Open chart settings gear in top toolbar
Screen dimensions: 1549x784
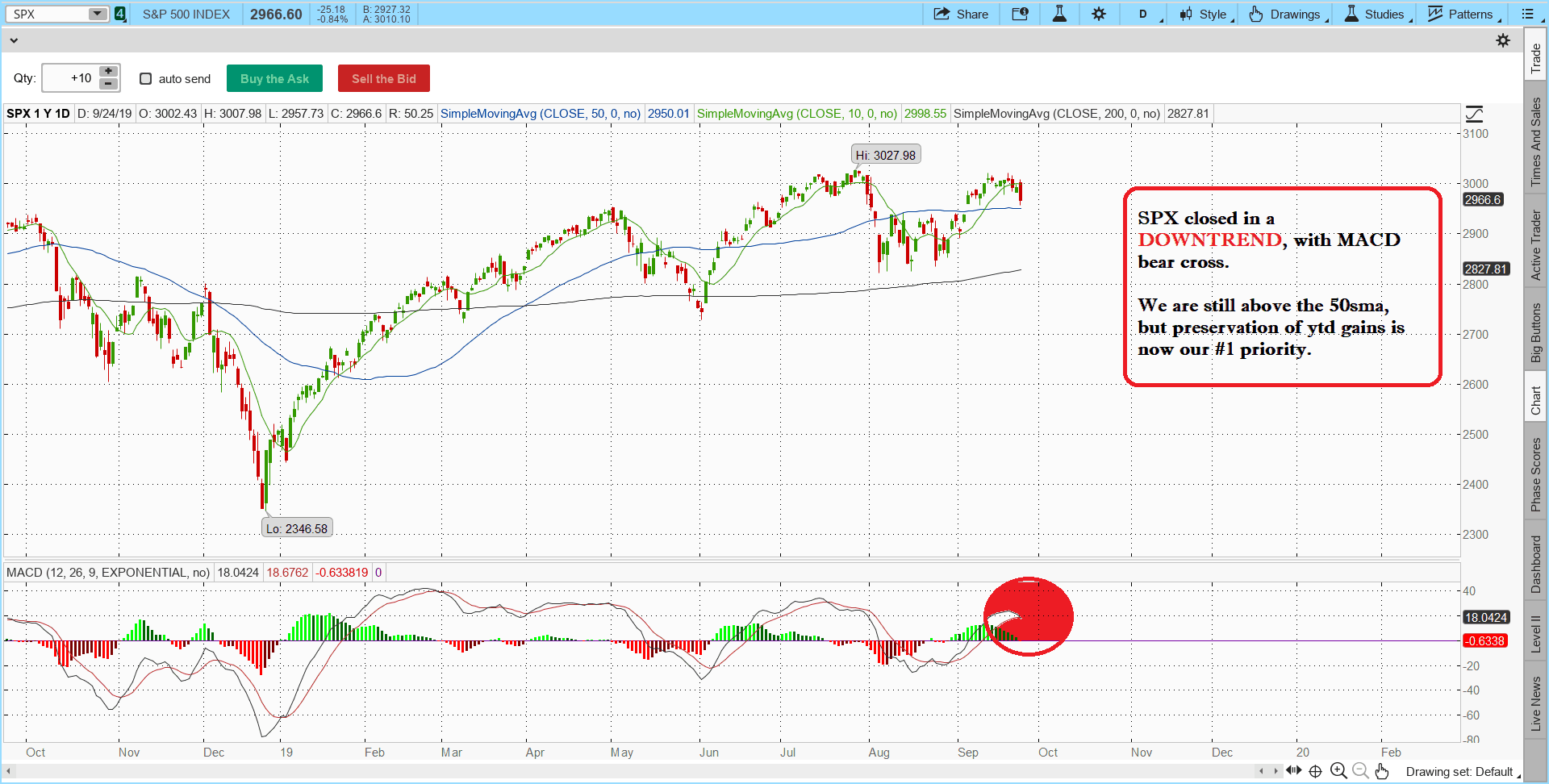tap(1099, 14)
